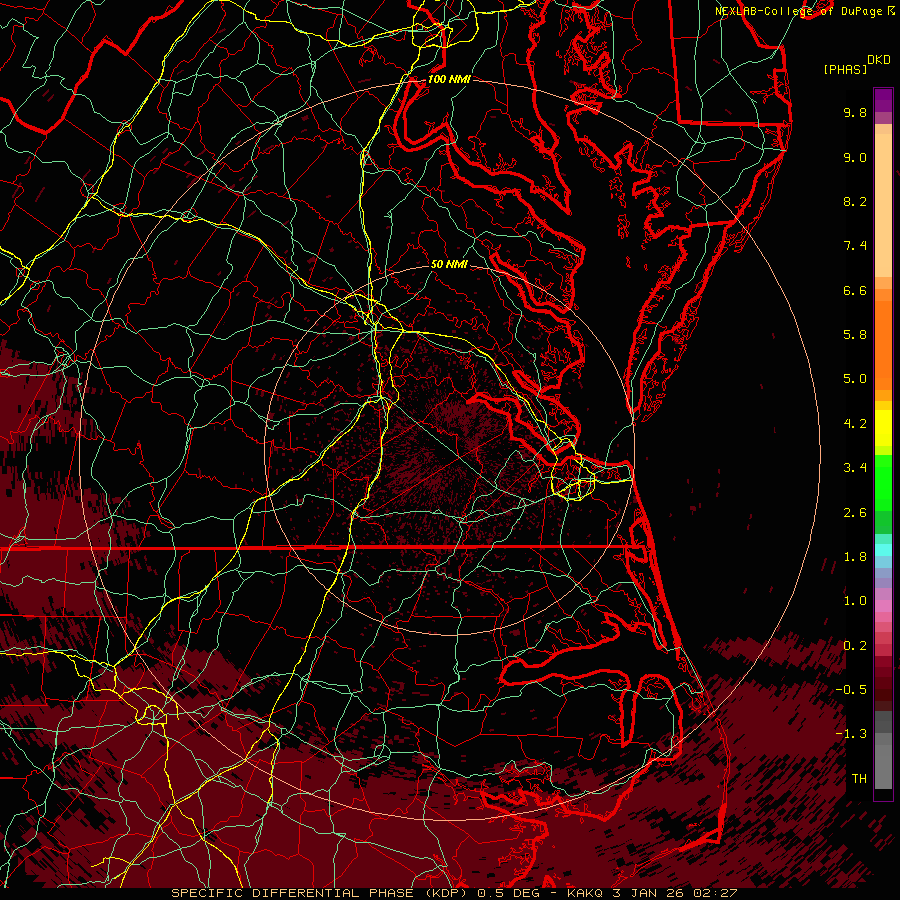Click the -0.5 scale value
Viewport: 900px width, 900px height.
851,690
